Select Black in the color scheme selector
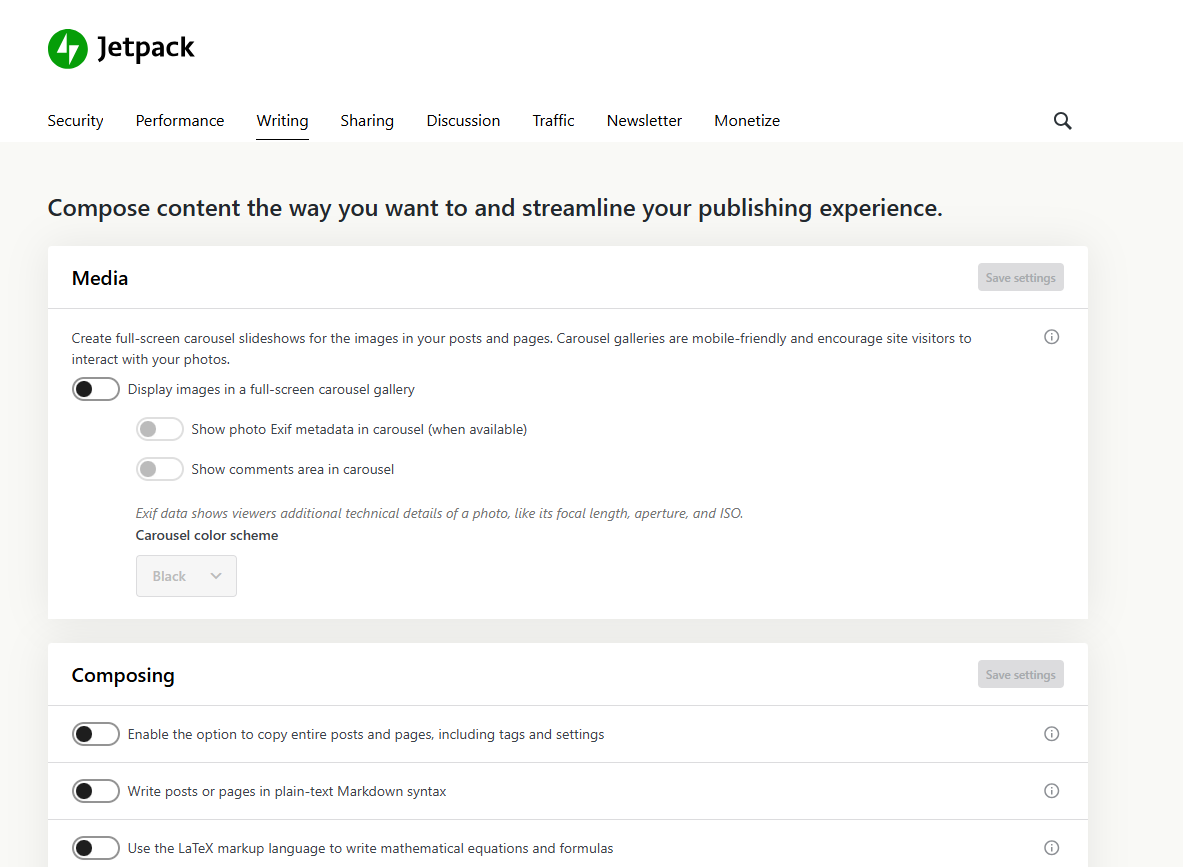The height and width of the screenshot is (867, 1183). click(x=186, y=575)
